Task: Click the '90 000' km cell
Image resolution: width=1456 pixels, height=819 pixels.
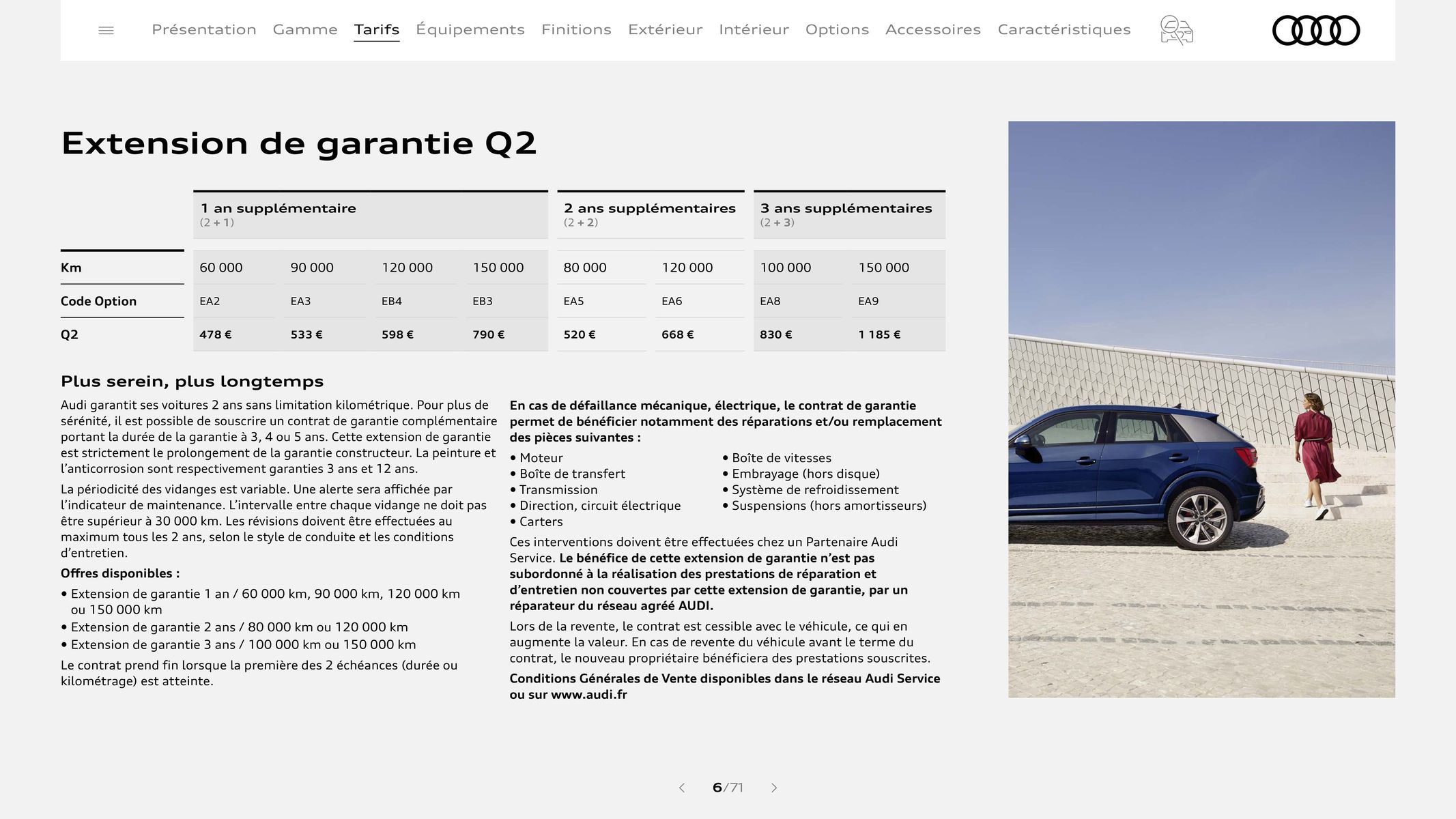Action: pyautogui.click(x=312, y=268)
